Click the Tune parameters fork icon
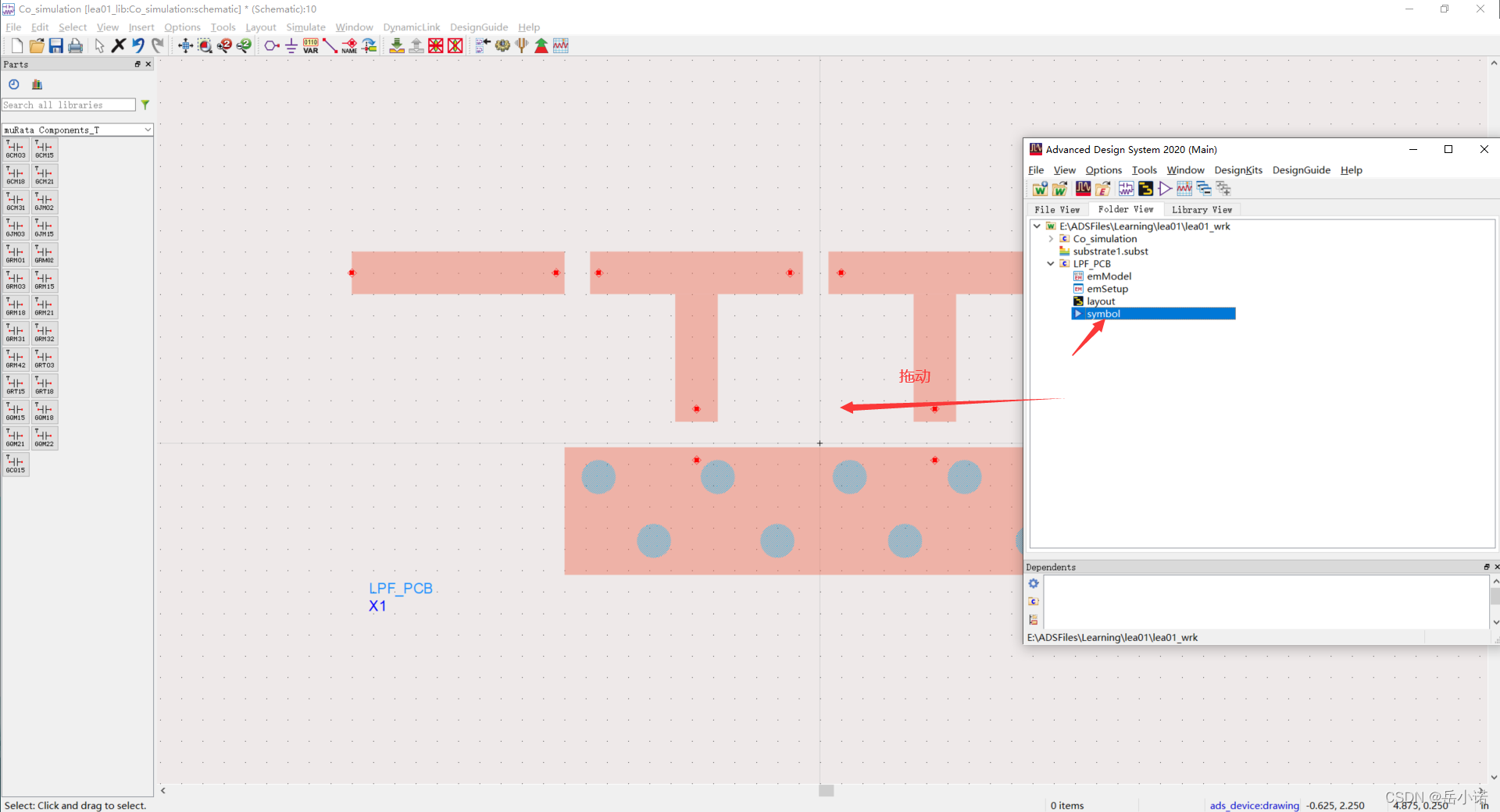1500x812 pixels. [522, 46]
